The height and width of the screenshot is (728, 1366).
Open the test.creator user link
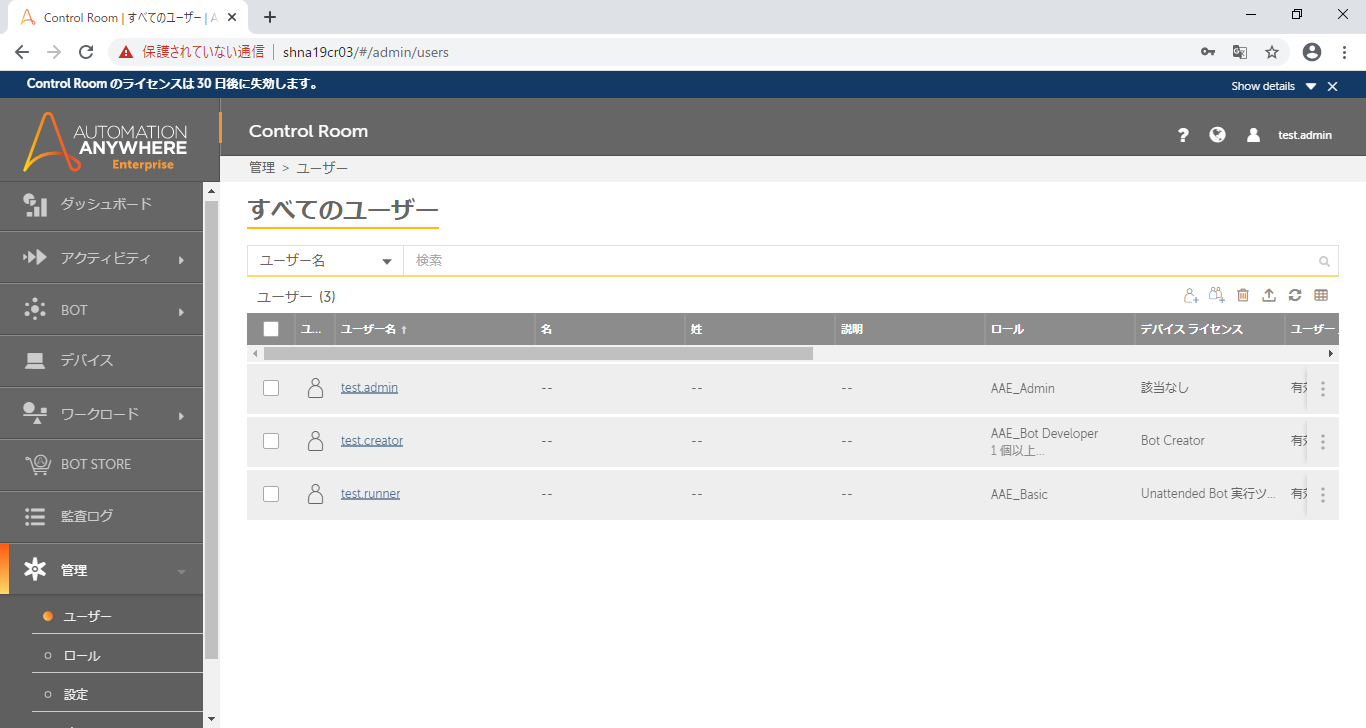coord(372,440)
